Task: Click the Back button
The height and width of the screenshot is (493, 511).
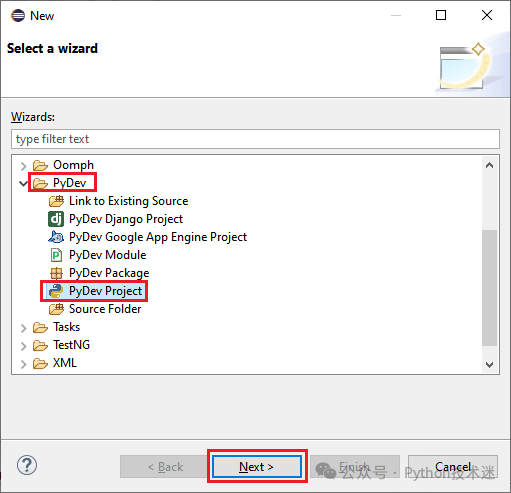Action: pyautogui.click(x=165, y=467)
